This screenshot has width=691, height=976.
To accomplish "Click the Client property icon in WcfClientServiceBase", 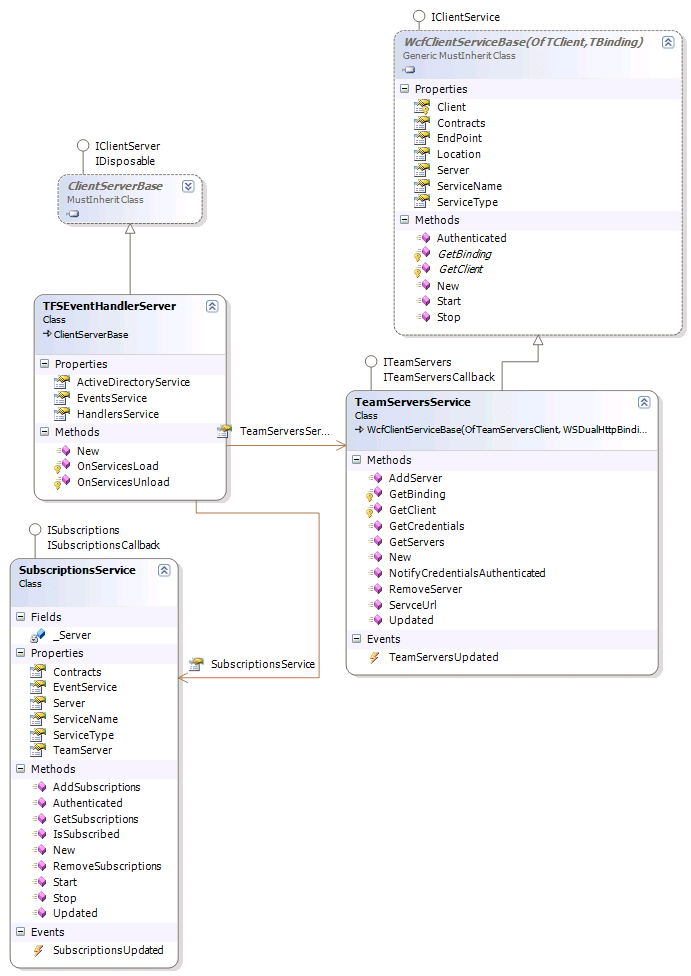I will click(421, 107).
